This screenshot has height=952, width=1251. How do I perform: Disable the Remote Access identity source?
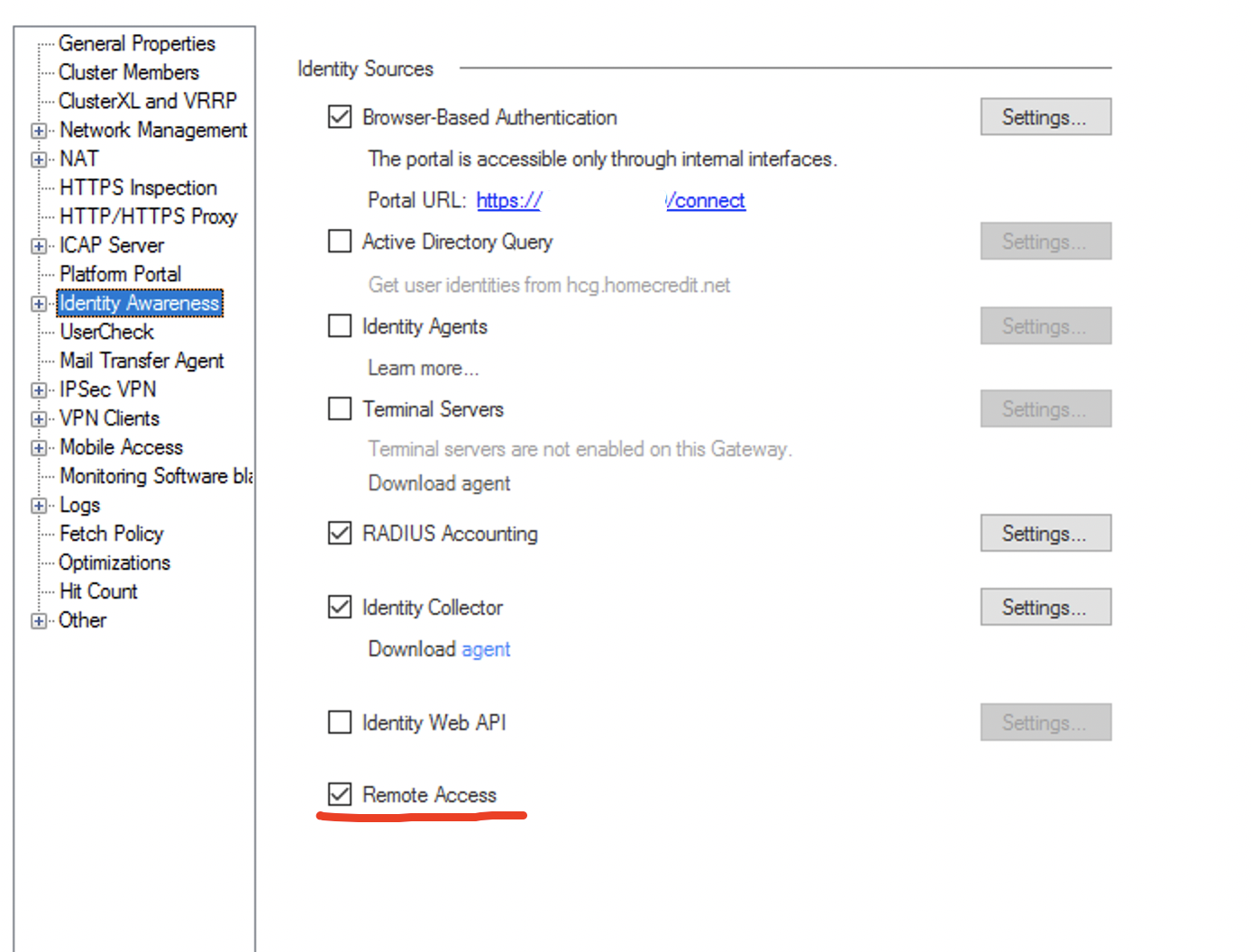pos(339,794)
